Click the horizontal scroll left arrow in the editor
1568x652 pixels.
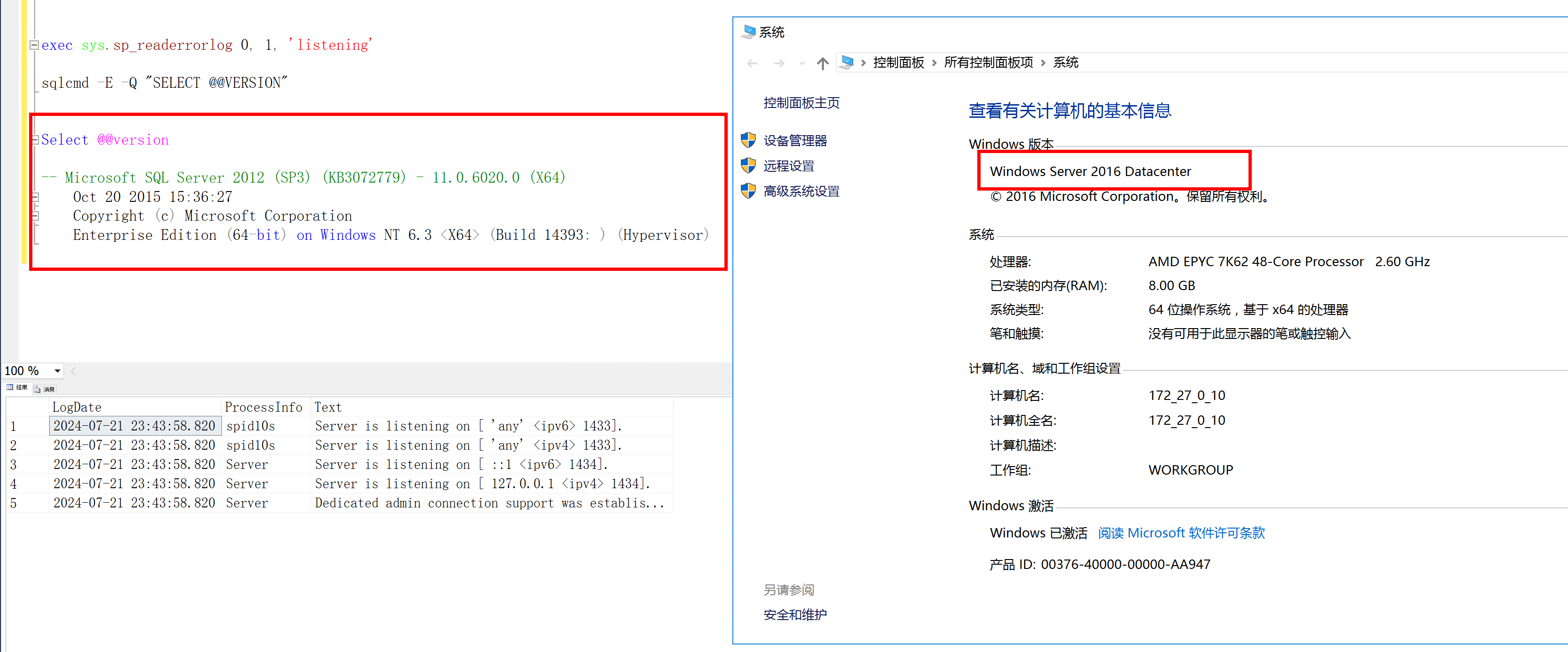click(x=73, y=371)
